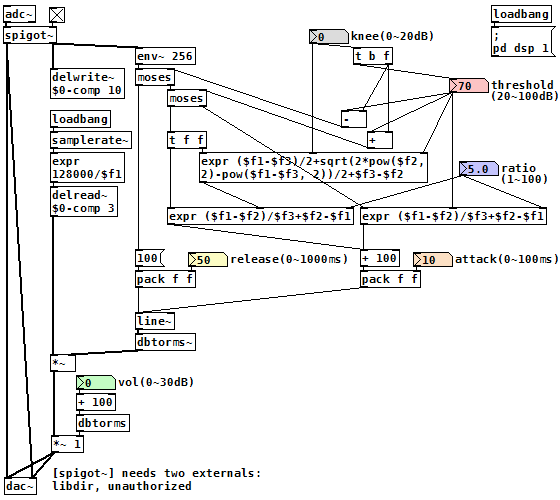Click the vol number box showing 0
560x500 pixels.
pos(96,383)
